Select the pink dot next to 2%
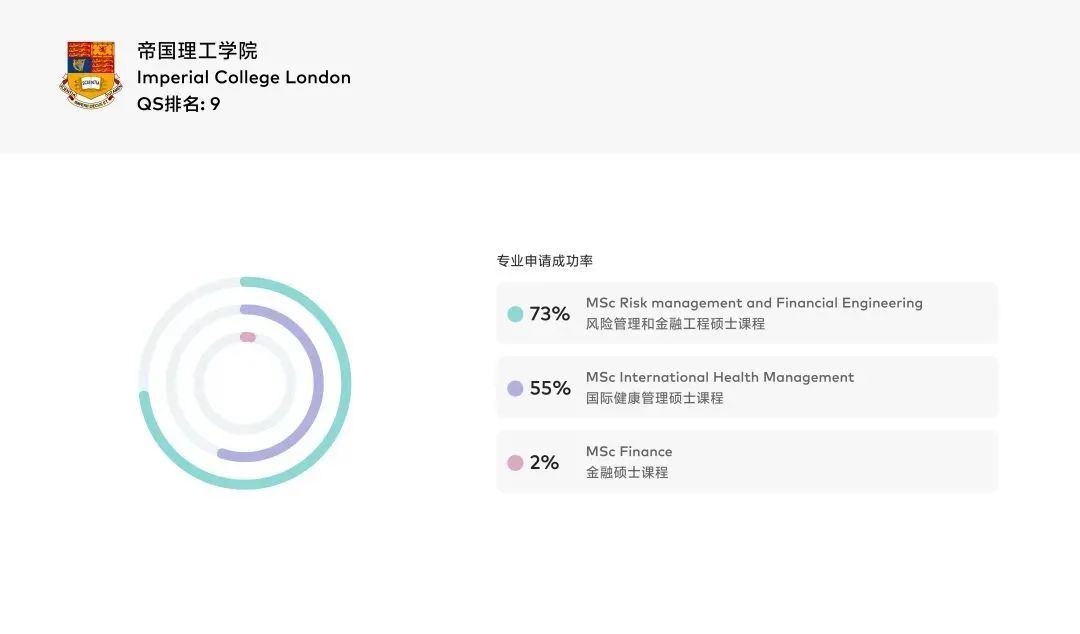Viewport: 1080px width, 634px height. (515, 463)
